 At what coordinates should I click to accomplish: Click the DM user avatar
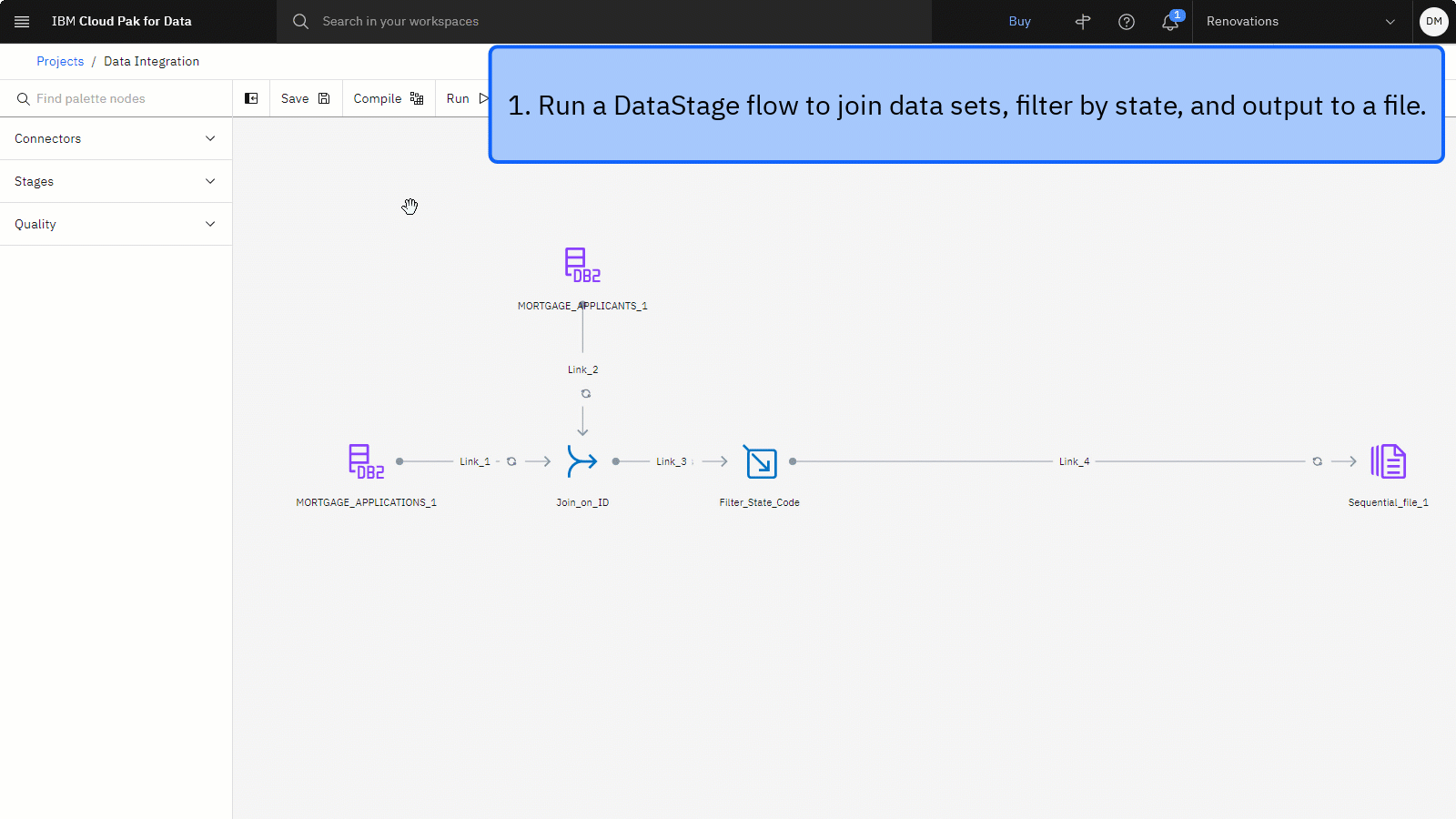point(1433,21)
